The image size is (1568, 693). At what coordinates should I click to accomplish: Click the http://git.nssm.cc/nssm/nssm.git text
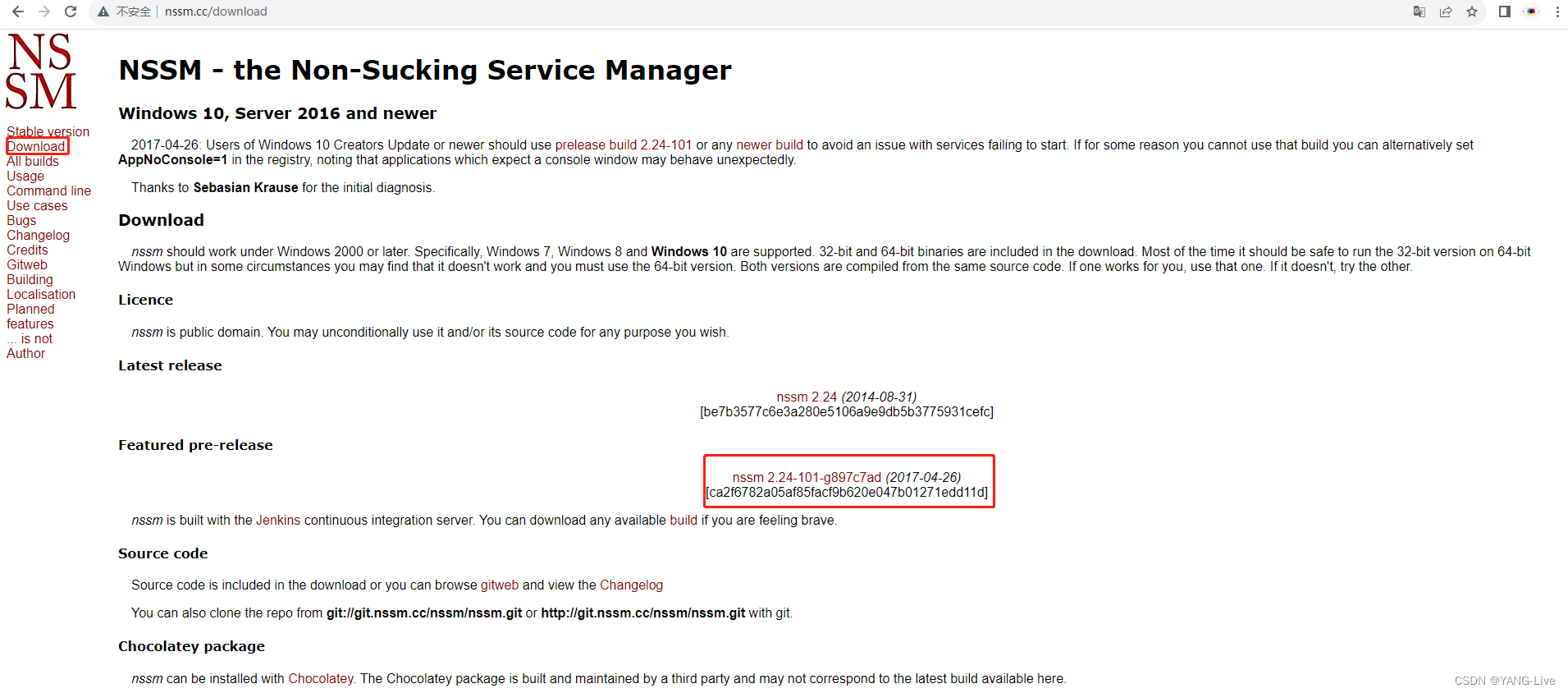coord(643,613)
